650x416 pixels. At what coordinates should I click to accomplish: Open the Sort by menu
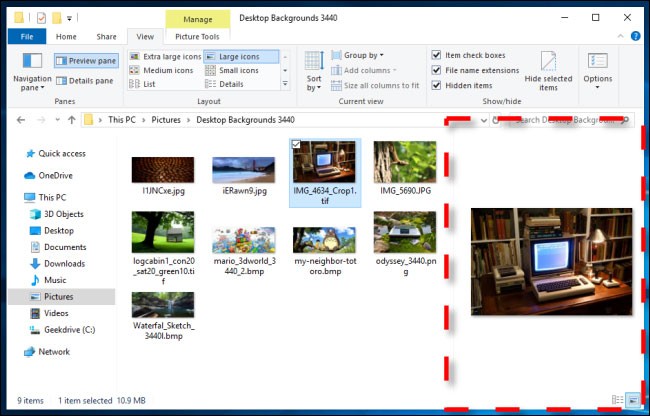click(x=314, y=70)
